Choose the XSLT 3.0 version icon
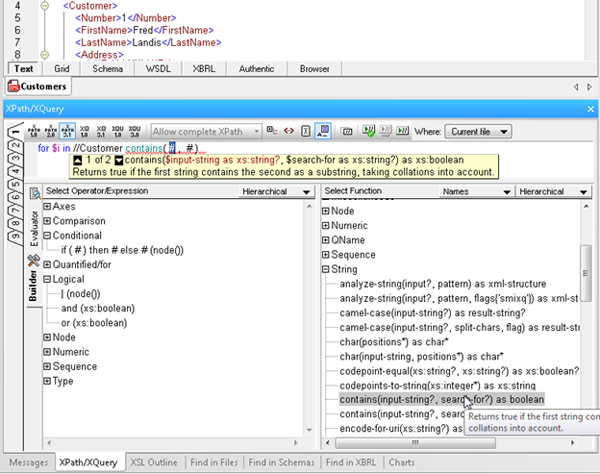 point(134,131)
